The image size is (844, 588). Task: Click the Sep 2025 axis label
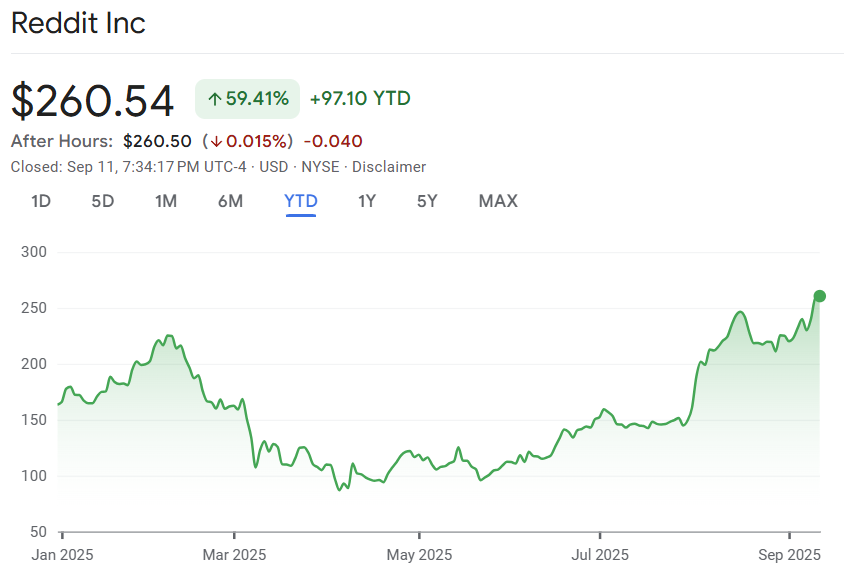790,555
